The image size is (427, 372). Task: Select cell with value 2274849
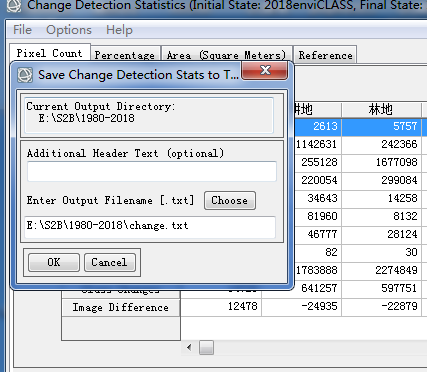[x=381, y=270]
